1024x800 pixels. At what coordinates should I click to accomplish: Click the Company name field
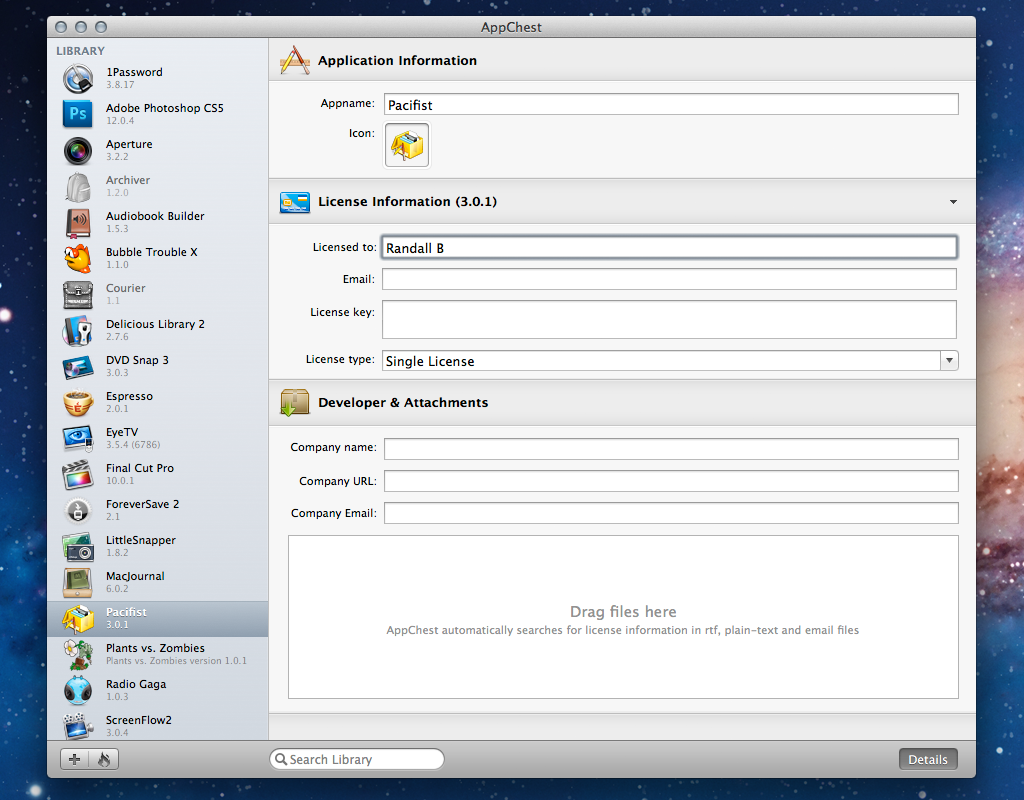pyautogui.click(x=671, y=449)
